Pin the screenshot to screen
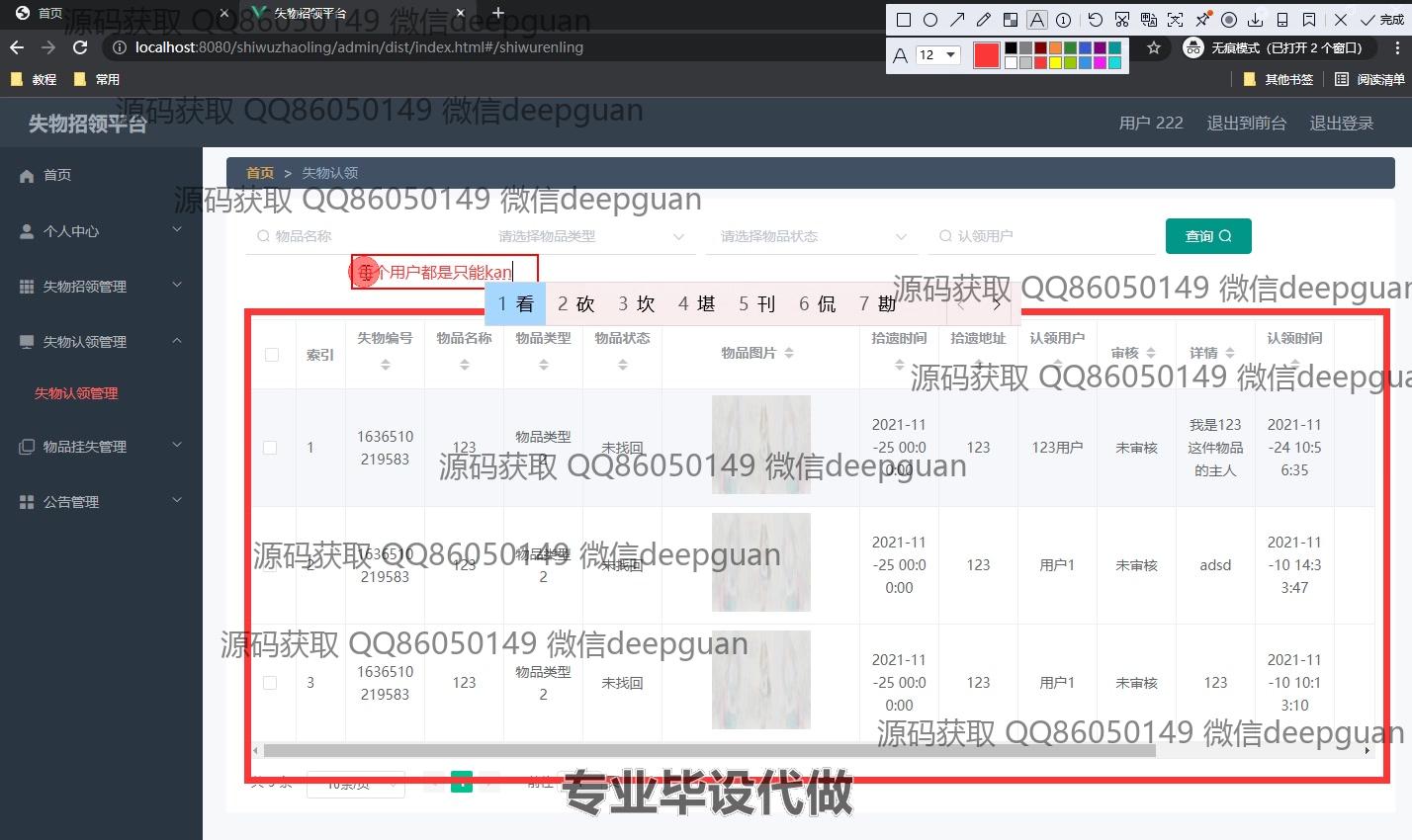Image resolution: width=1412 pixels, height=840 pixels. (1202, 20)
